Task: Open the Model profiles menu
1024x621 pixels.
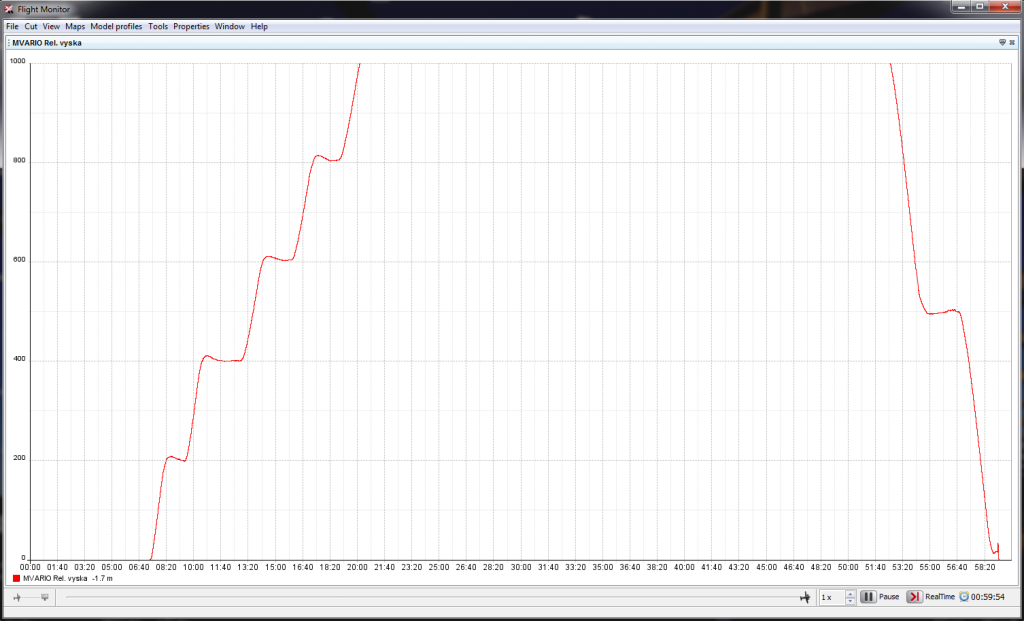Action: pos(116,26)
